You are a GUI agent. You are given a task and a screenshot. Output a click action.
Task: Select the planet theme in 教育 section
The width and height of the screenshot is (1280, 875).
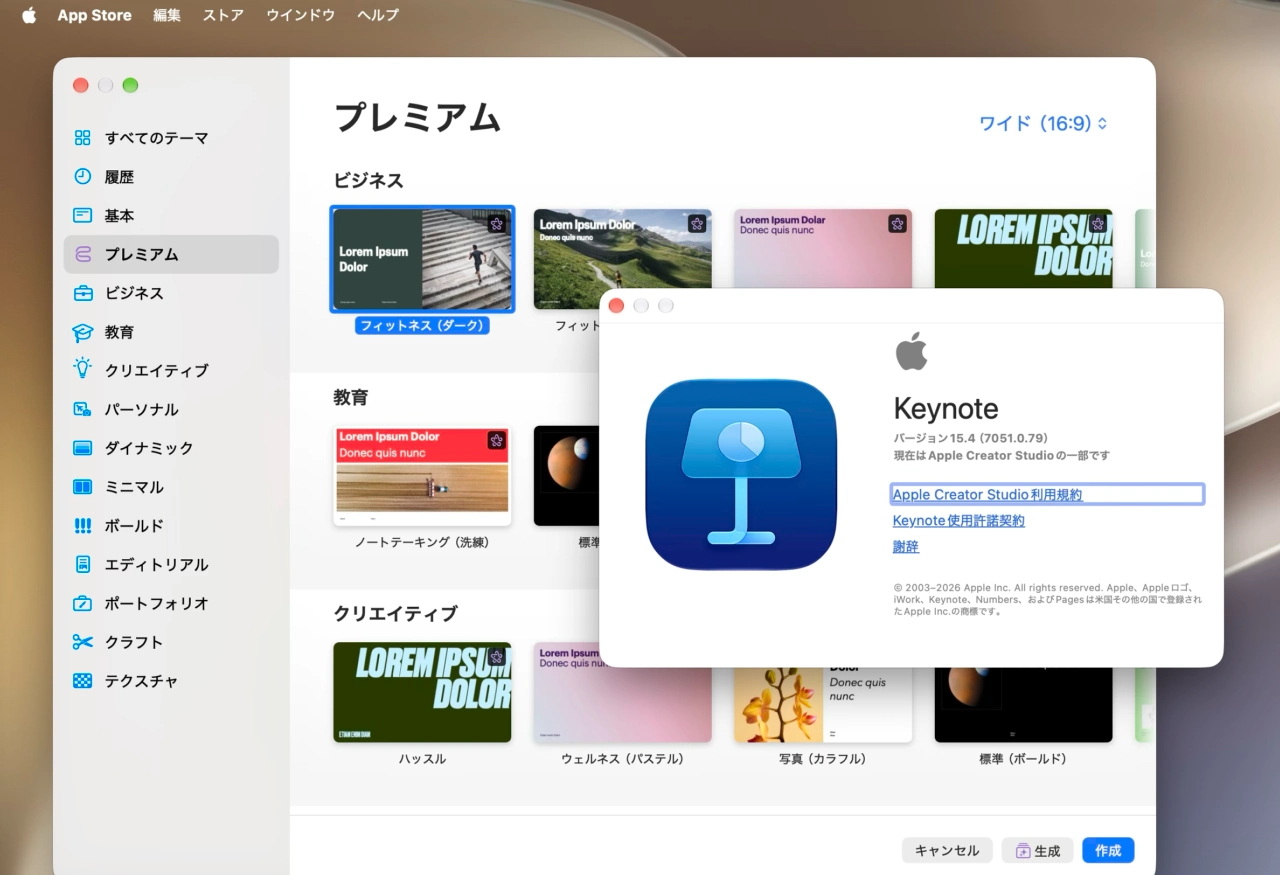(x=566, y=476)
